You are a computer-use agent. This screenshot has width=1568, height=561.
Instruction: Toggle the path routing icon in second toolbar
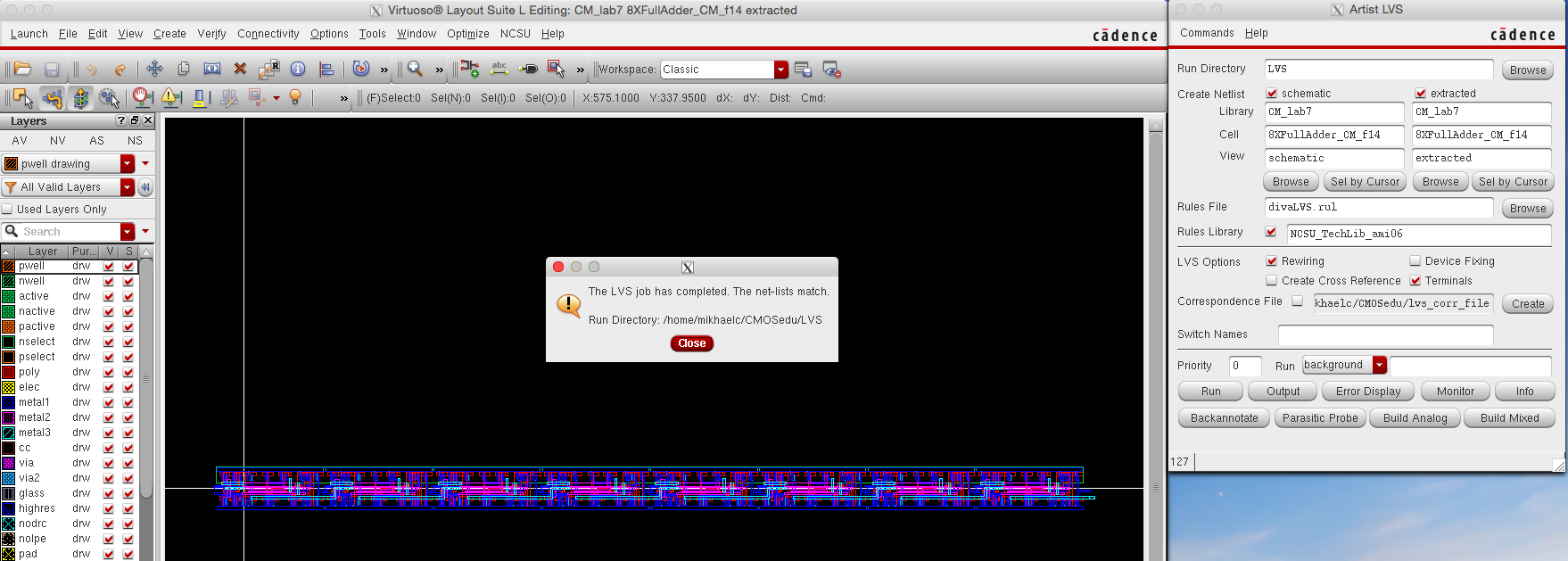52,98
